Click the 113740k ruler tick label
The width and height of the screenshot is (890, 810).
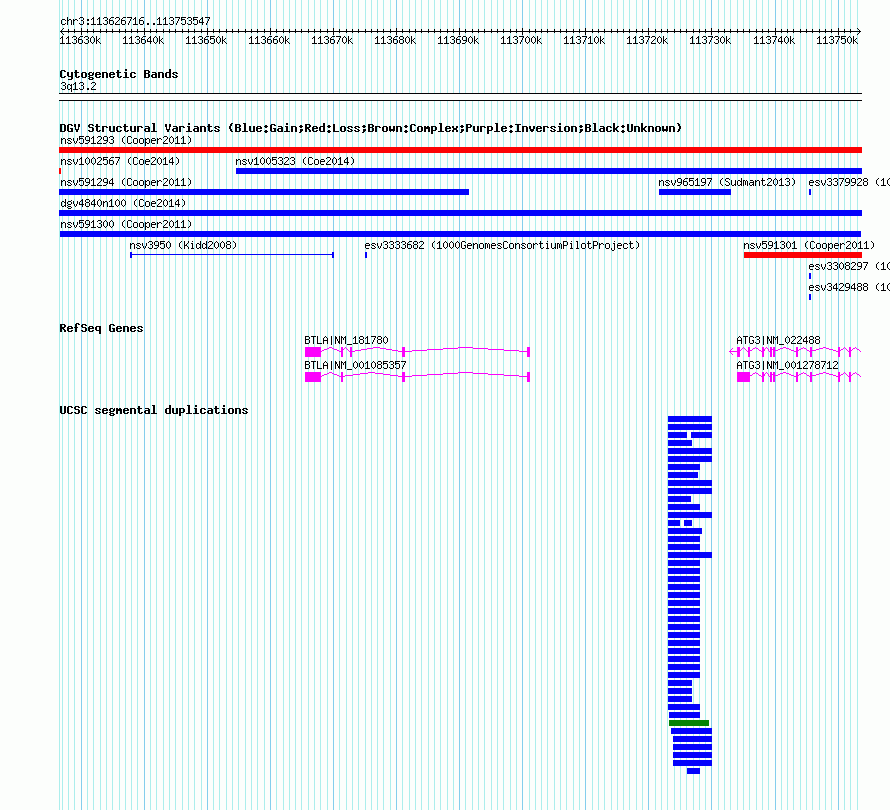tap(774, 40)
